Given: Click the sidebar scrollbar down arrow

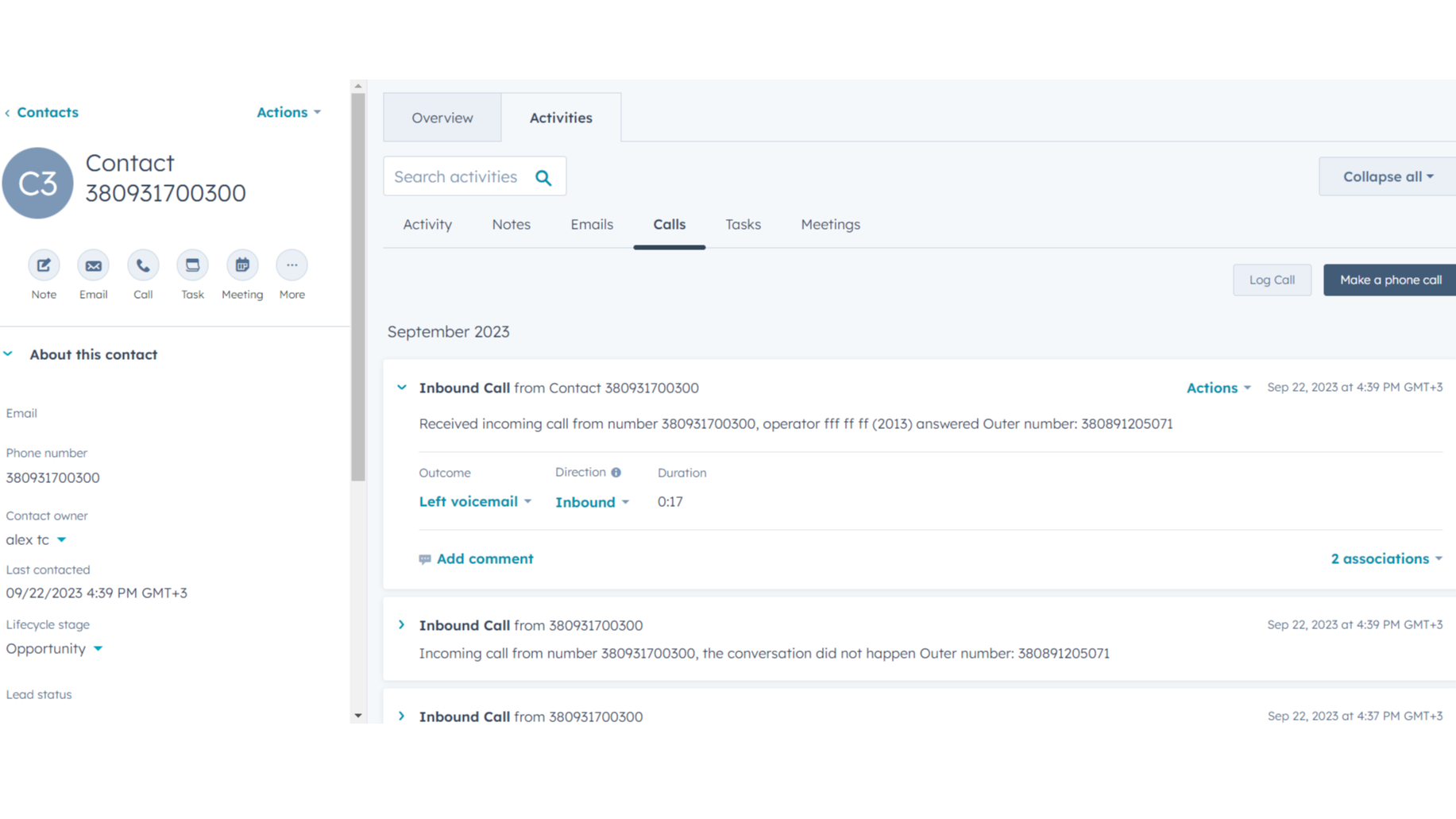Looking at the screenshot, I should (358, 716).
